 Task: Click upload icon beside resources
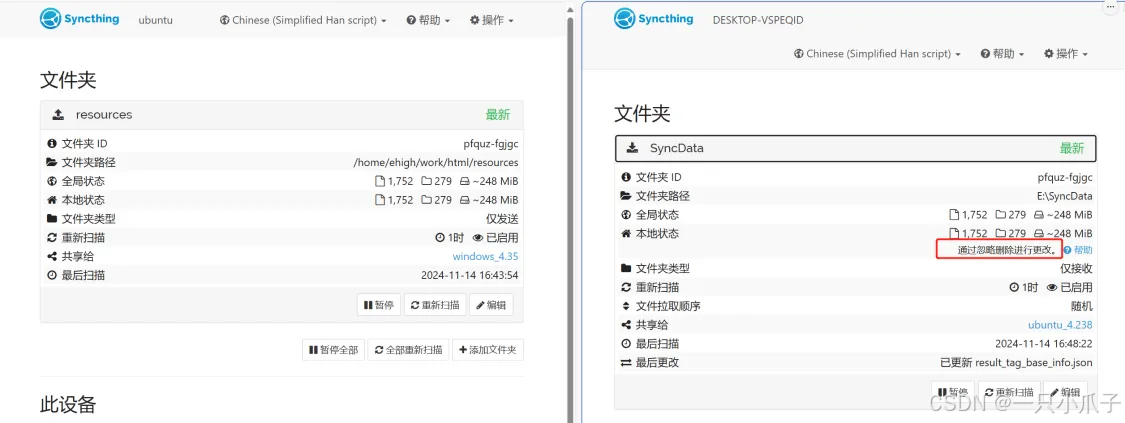[58, 115]
